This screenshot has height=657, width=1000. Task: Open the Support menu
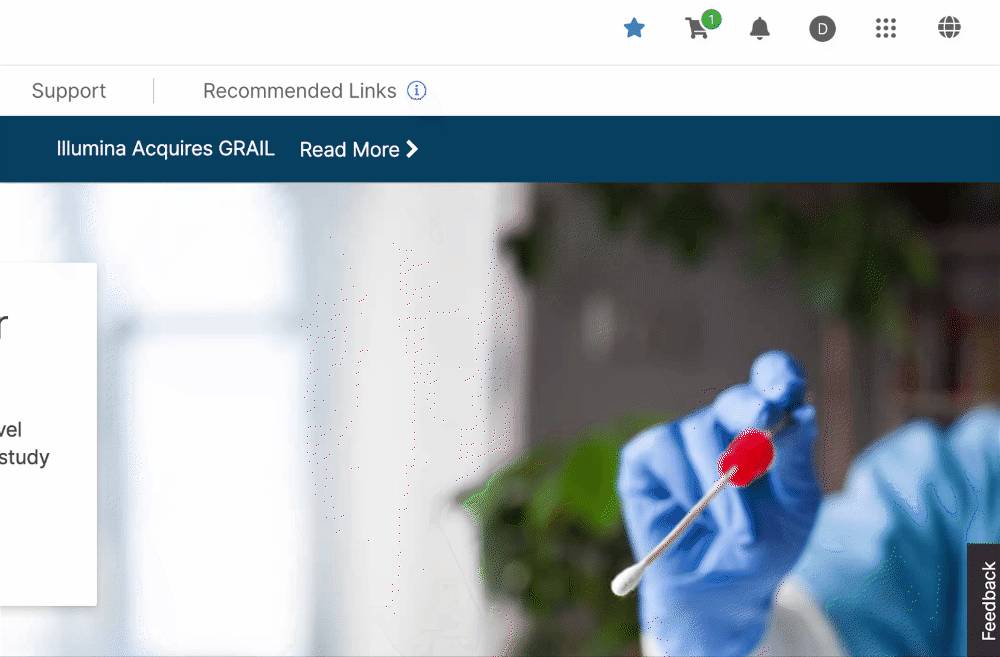tap(69, 91)
